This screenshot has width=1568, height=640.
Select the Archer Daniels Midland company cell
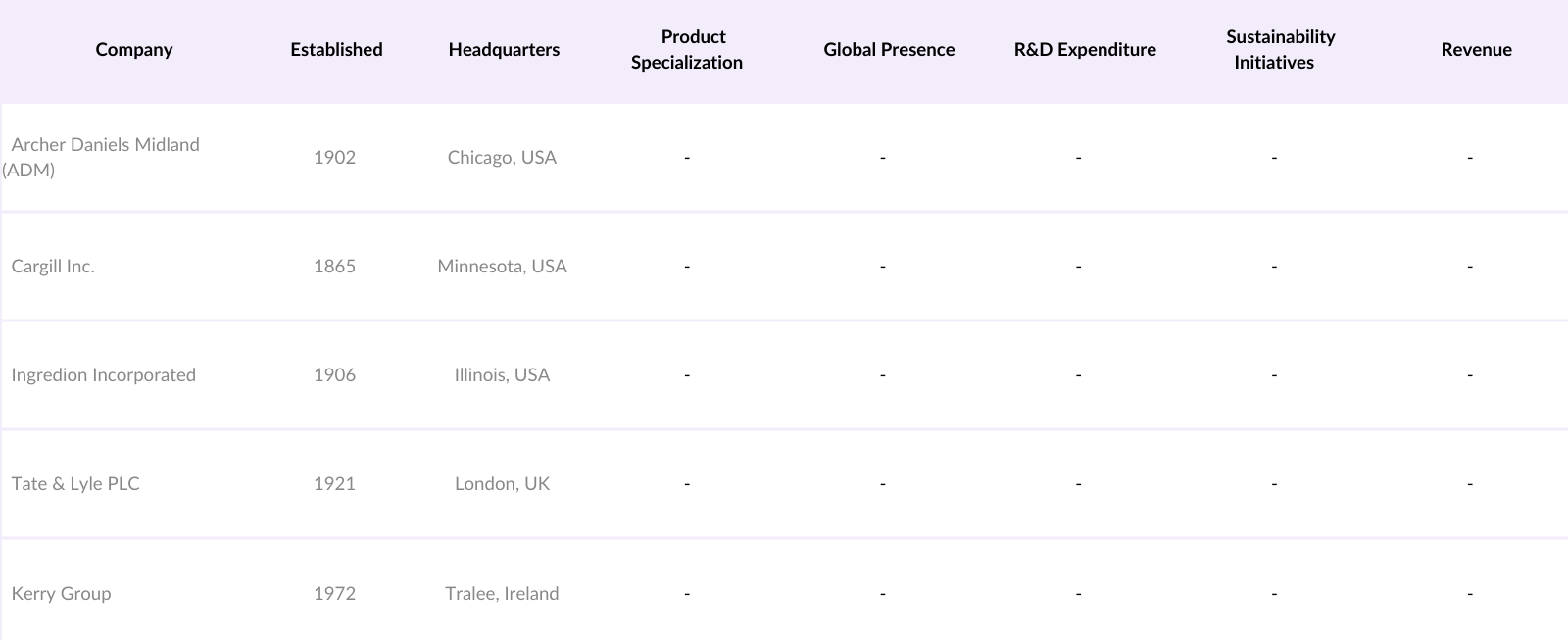(105, 157)
